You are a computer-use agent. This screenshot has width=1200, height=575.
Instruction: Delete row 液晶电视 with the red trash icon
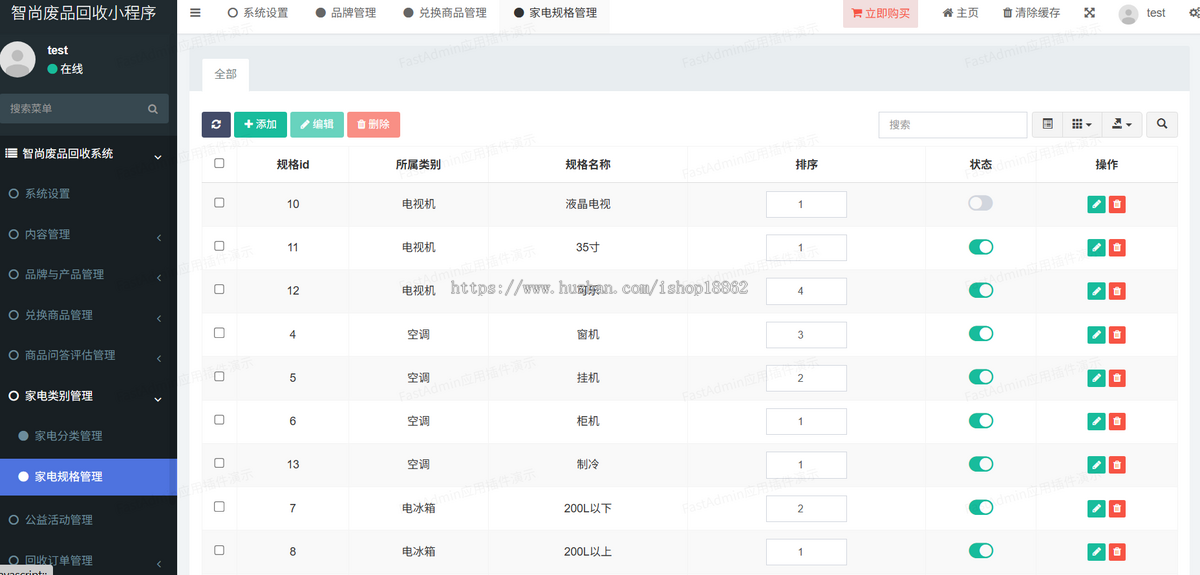pyautogui.click(x=1117, y=204)
